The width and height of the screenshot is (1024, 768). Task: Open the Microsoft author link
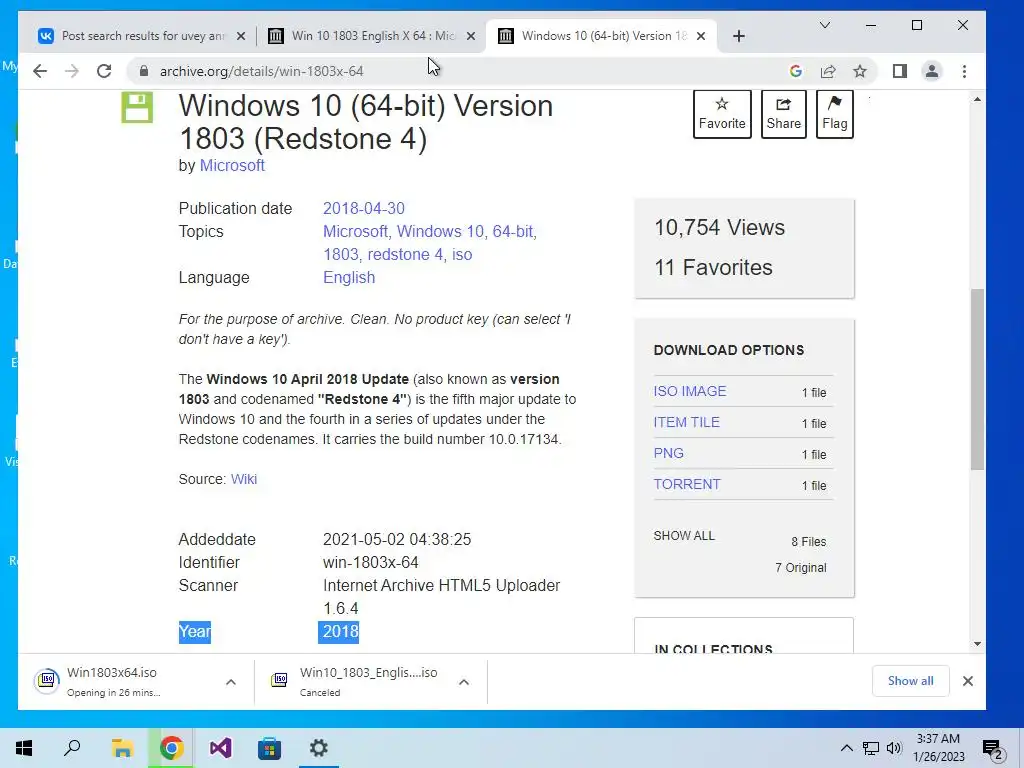pos(232,165)
